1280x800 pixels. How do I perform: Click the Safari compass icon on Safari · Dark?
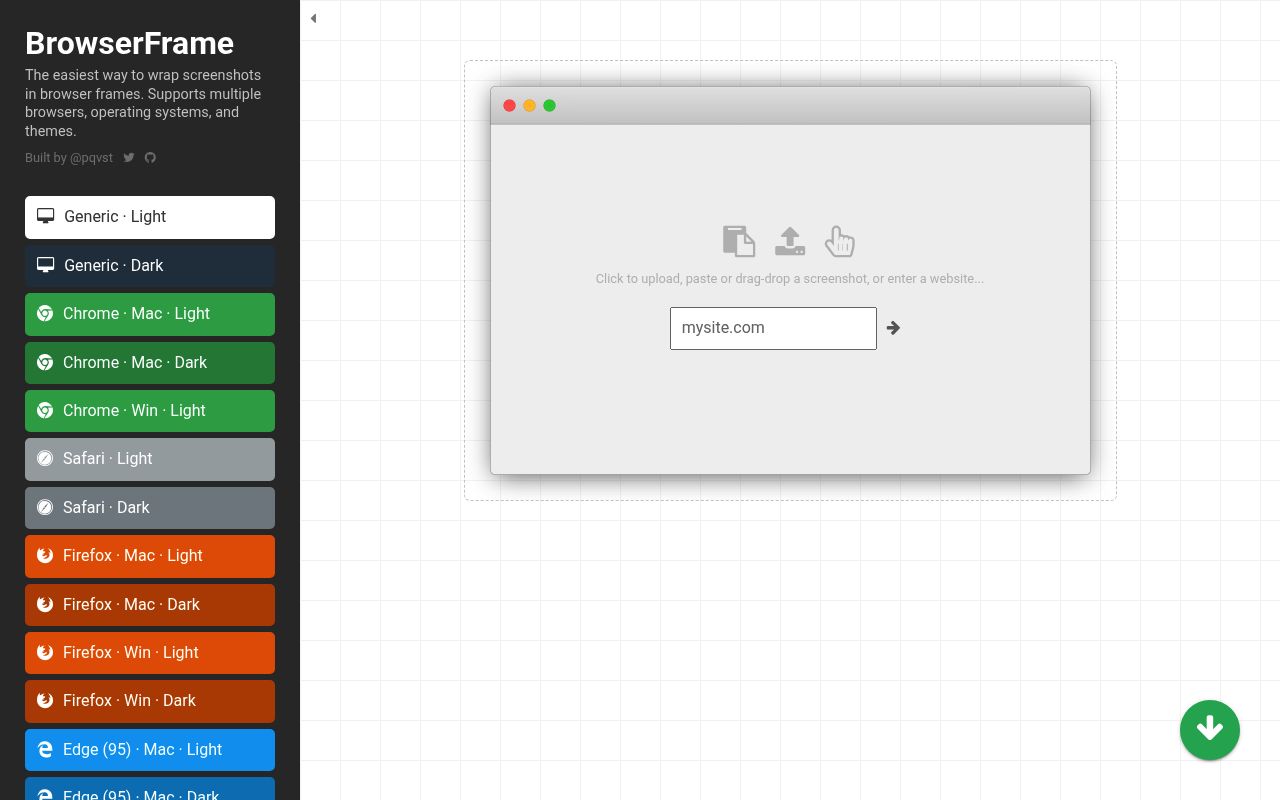(x=45, y=507)
